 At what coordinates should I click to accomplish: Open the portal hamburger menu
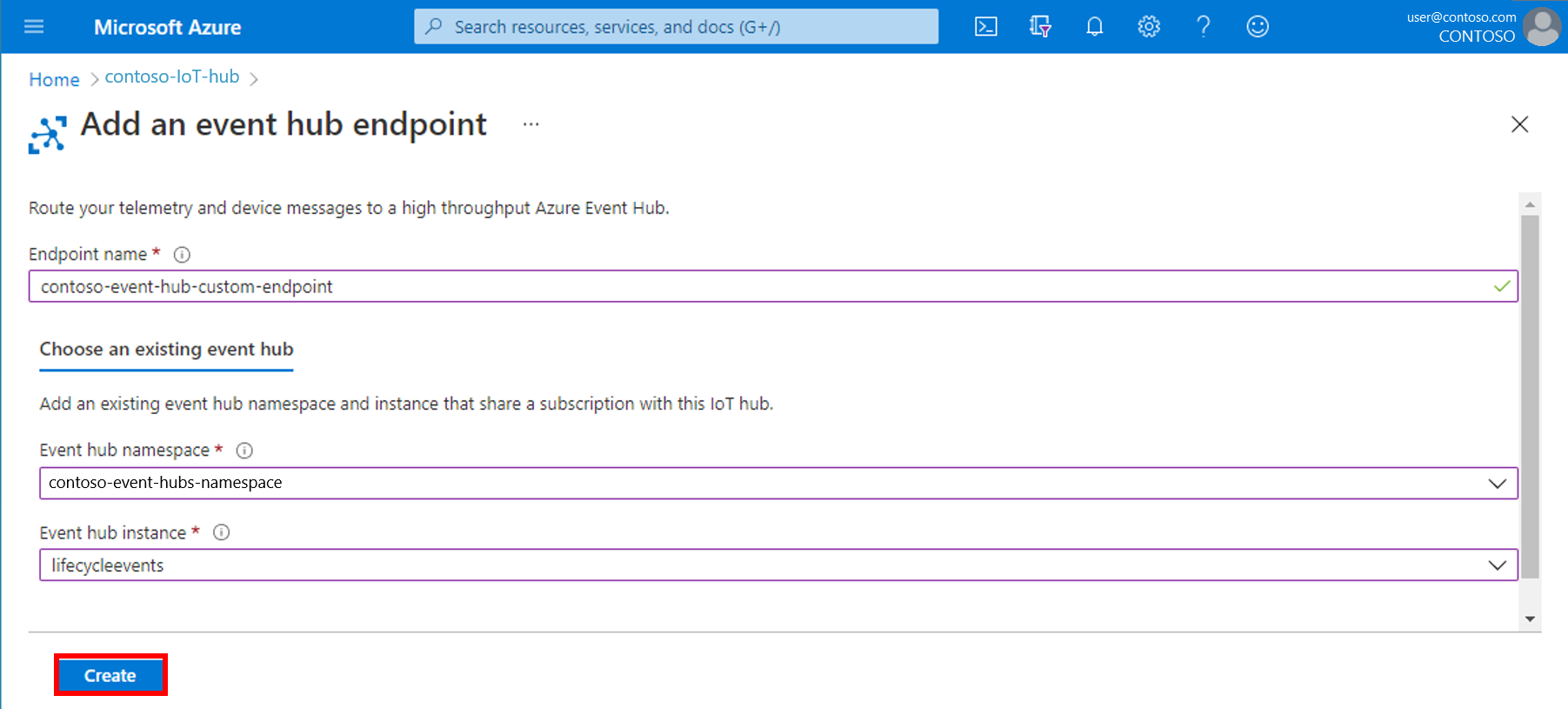click(34, 27)
